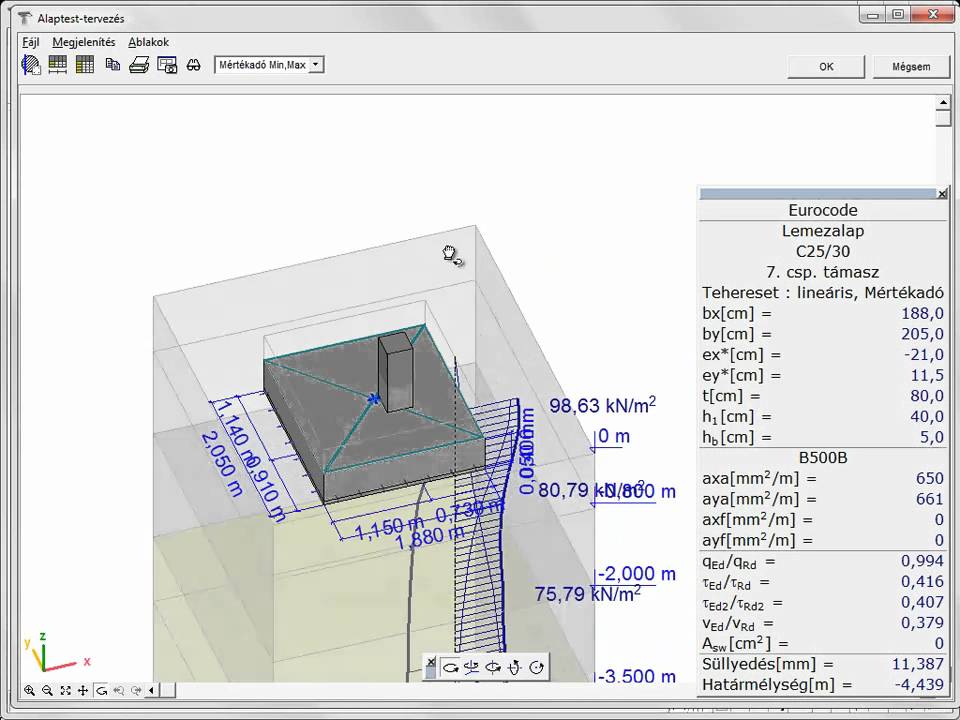Click the C25/30 concrete grade text

(823, 251)
